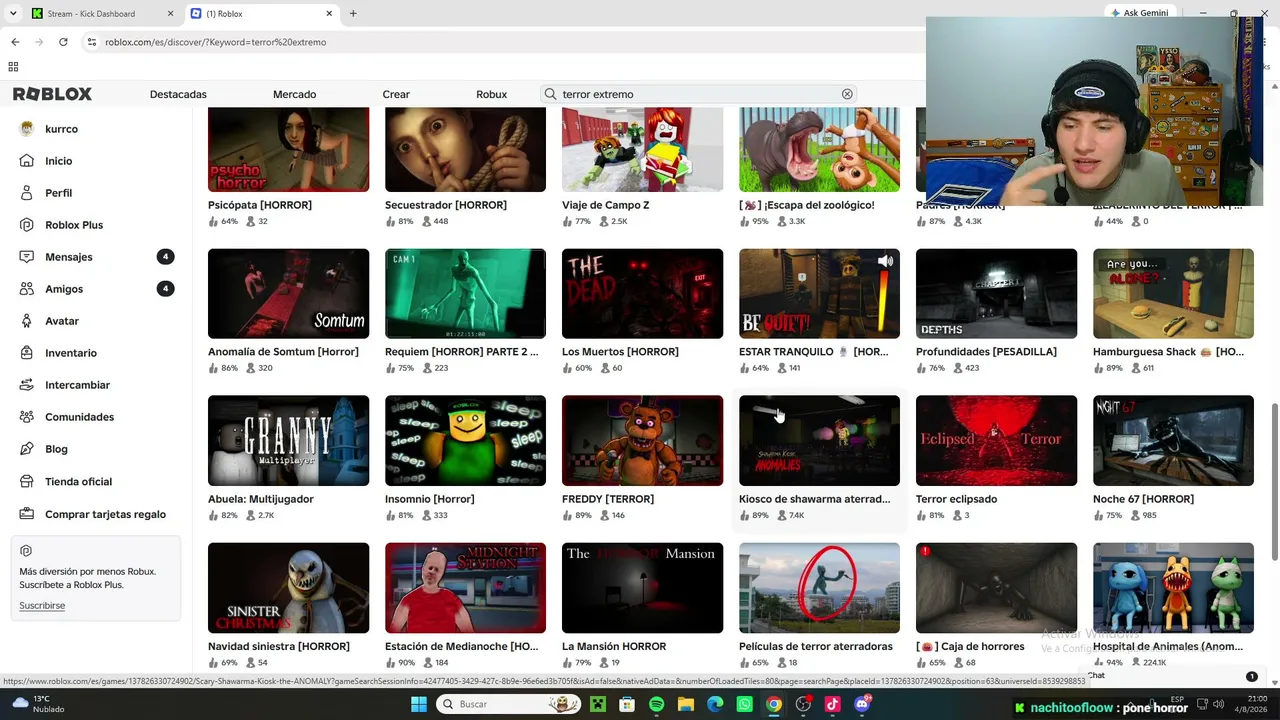Open WhatsApp from the taskbar
This screenshot has width=1280, height=720.
(744, 704)
